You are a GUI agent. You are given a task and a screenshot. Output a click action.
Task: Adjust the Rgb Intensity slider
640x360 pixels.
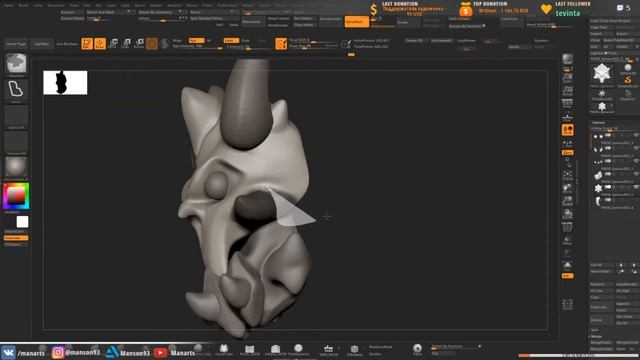coord(197,47)
